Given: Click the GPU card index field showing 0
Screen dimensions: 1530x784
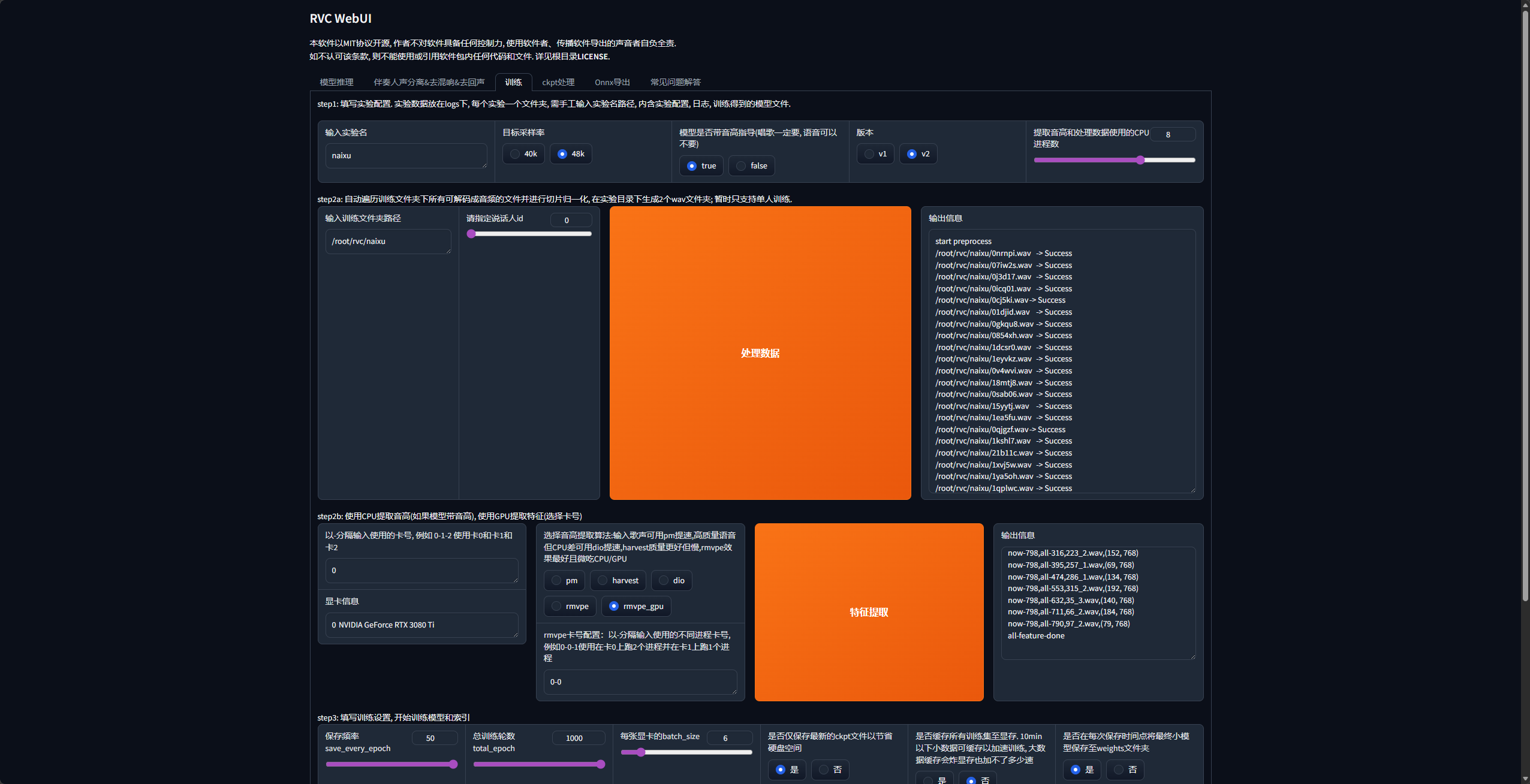Looking at the screenshot, I should [x=421, y=571].
